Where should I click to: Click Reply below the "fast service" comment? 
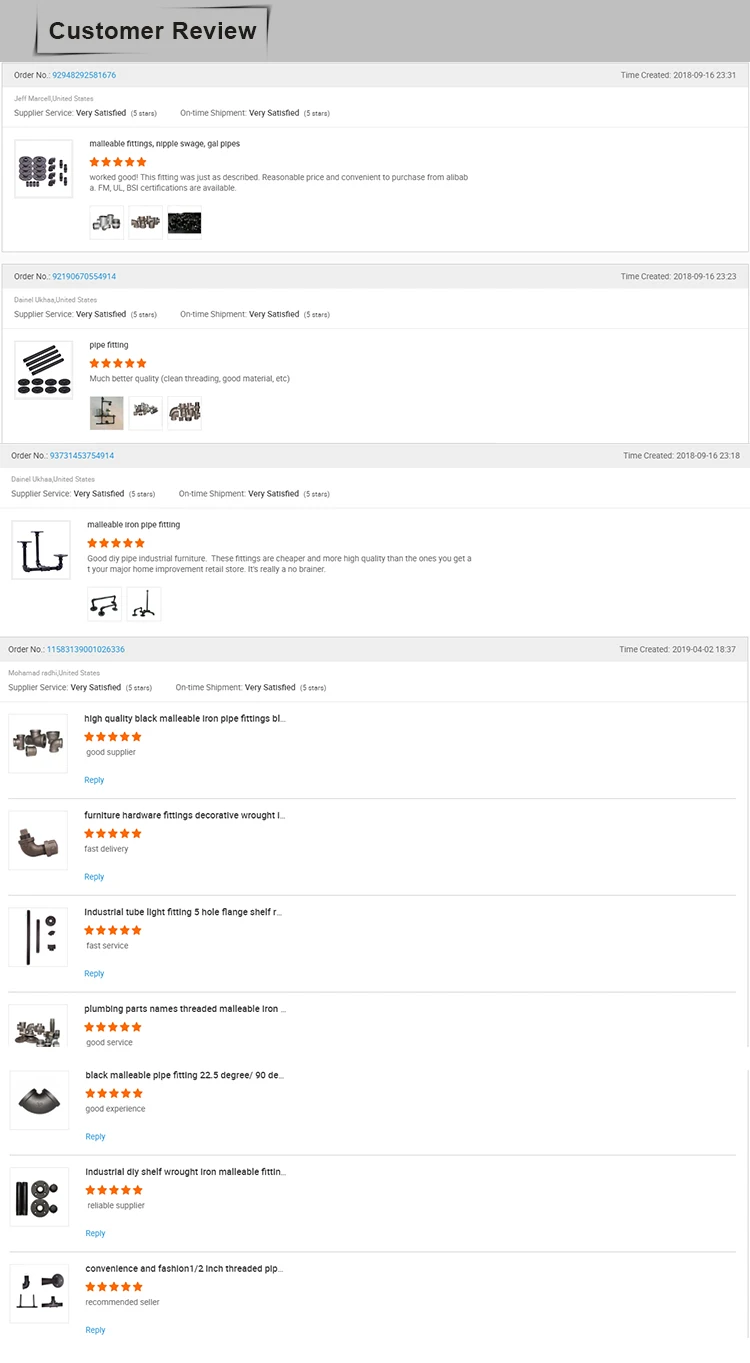point(94,974)
